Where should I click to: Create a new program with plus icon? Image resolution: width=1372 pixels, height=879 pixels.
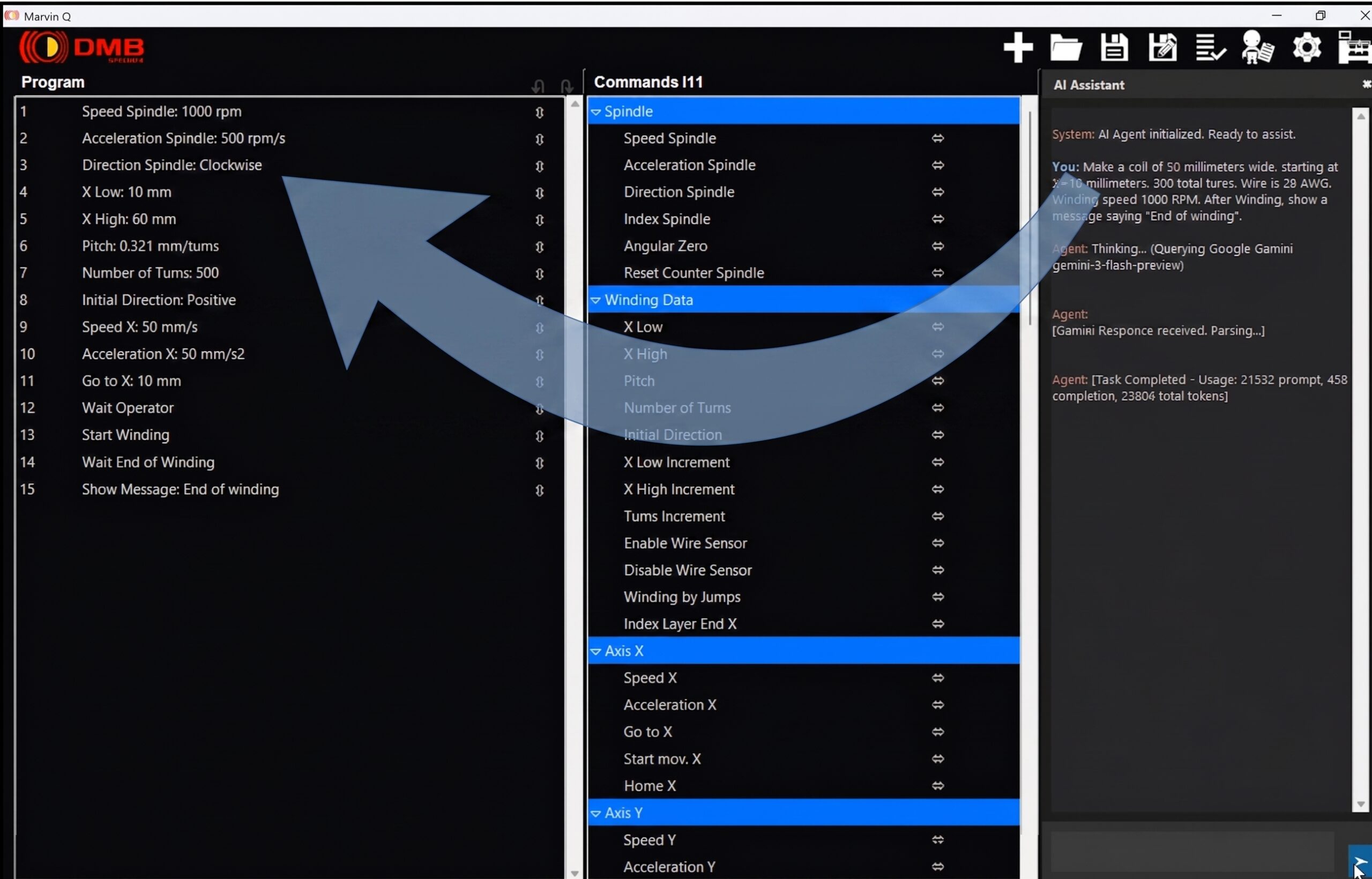(1018, 47)
